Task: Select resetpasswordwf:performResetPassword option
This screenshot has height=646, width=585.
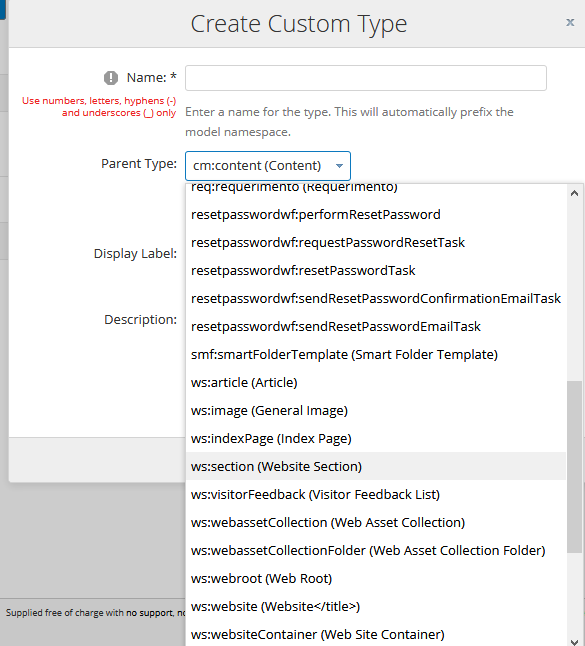Action: click(x=375, y=214)
